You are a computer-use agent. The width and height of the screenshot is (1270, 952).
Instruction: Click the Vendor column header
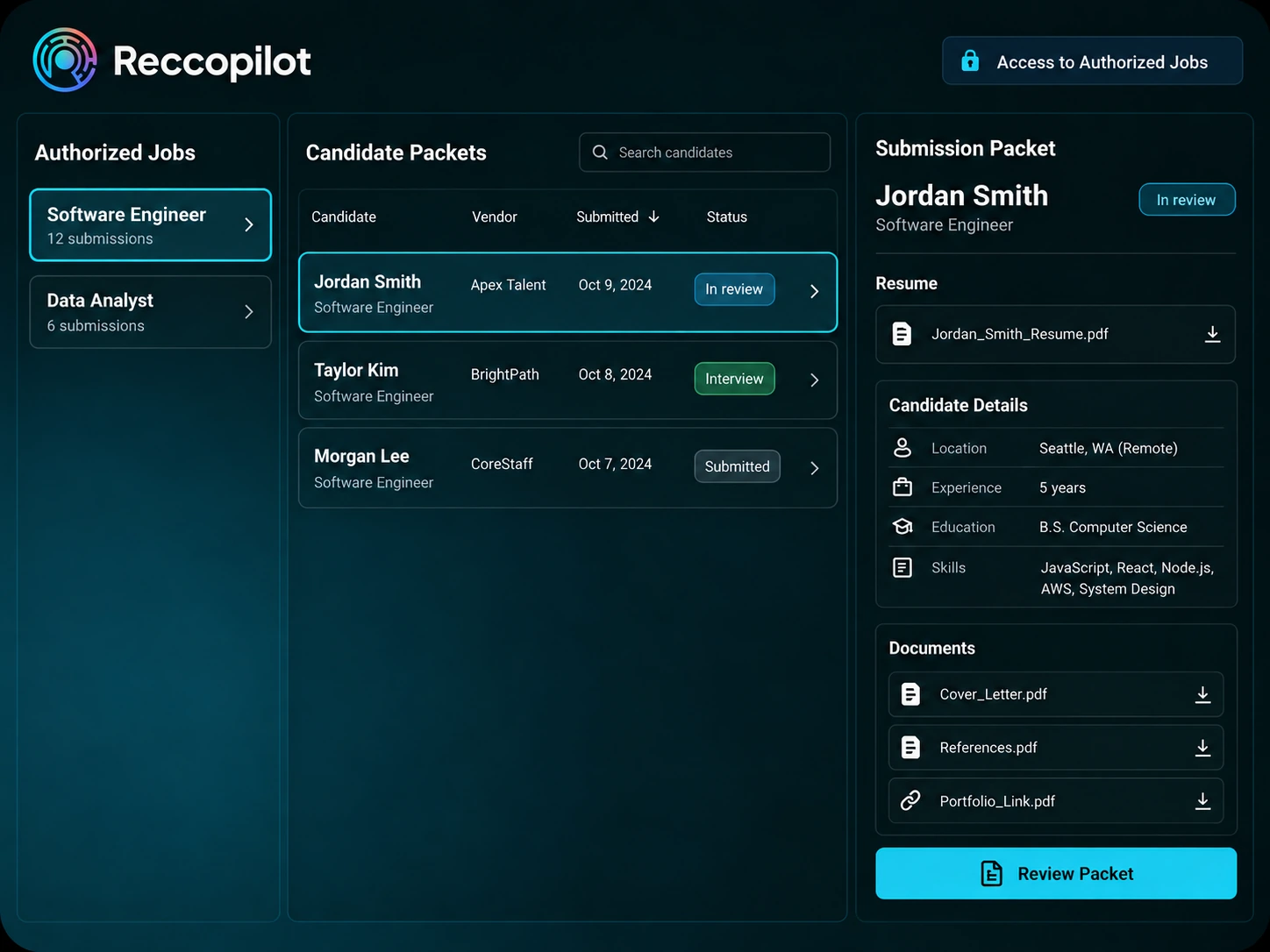(x=495, y=217)
